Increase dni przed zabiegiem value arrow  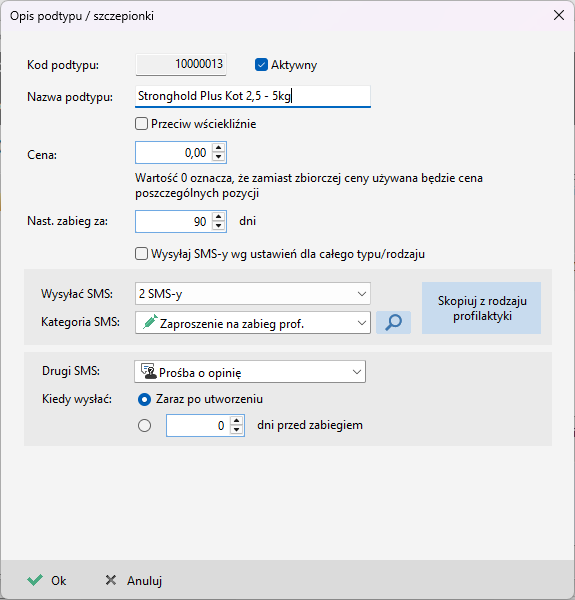236,421
